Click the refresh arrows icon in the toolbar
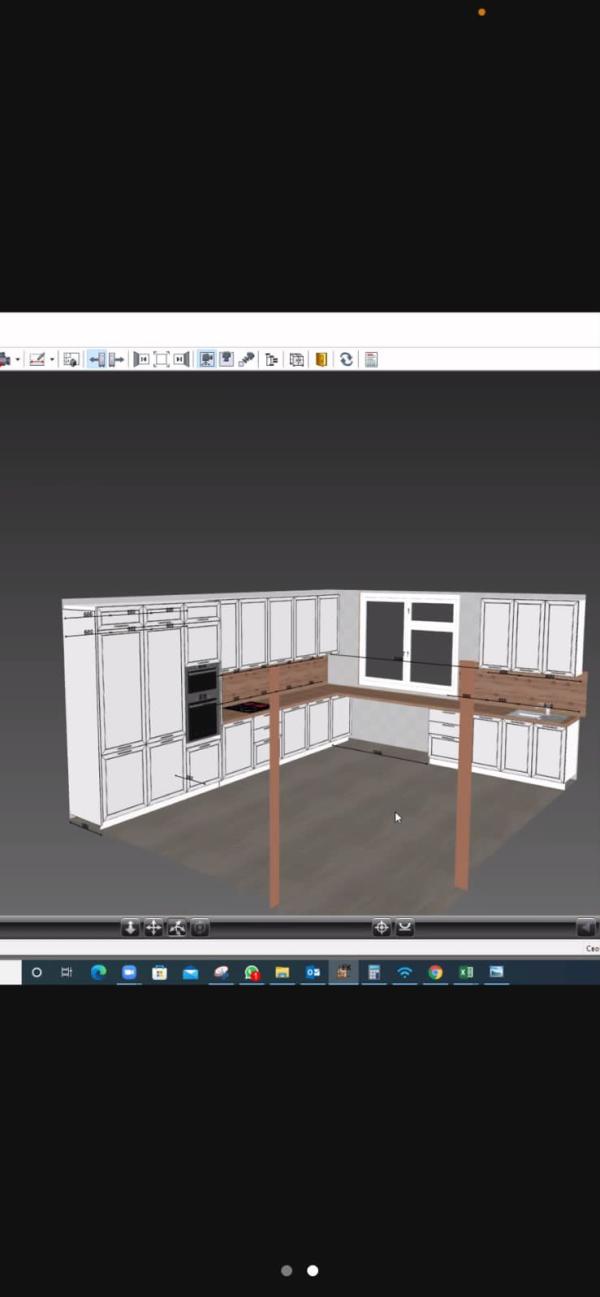The height and width of the screenshot is (1297, 600). point(346,359)
